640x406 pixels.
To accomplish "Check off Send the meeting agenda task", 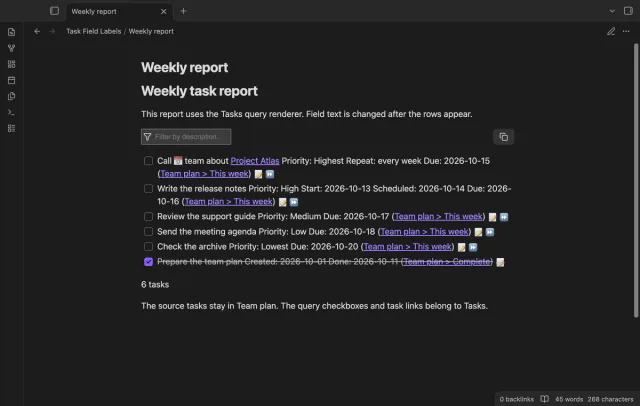I will coord(149,232).
